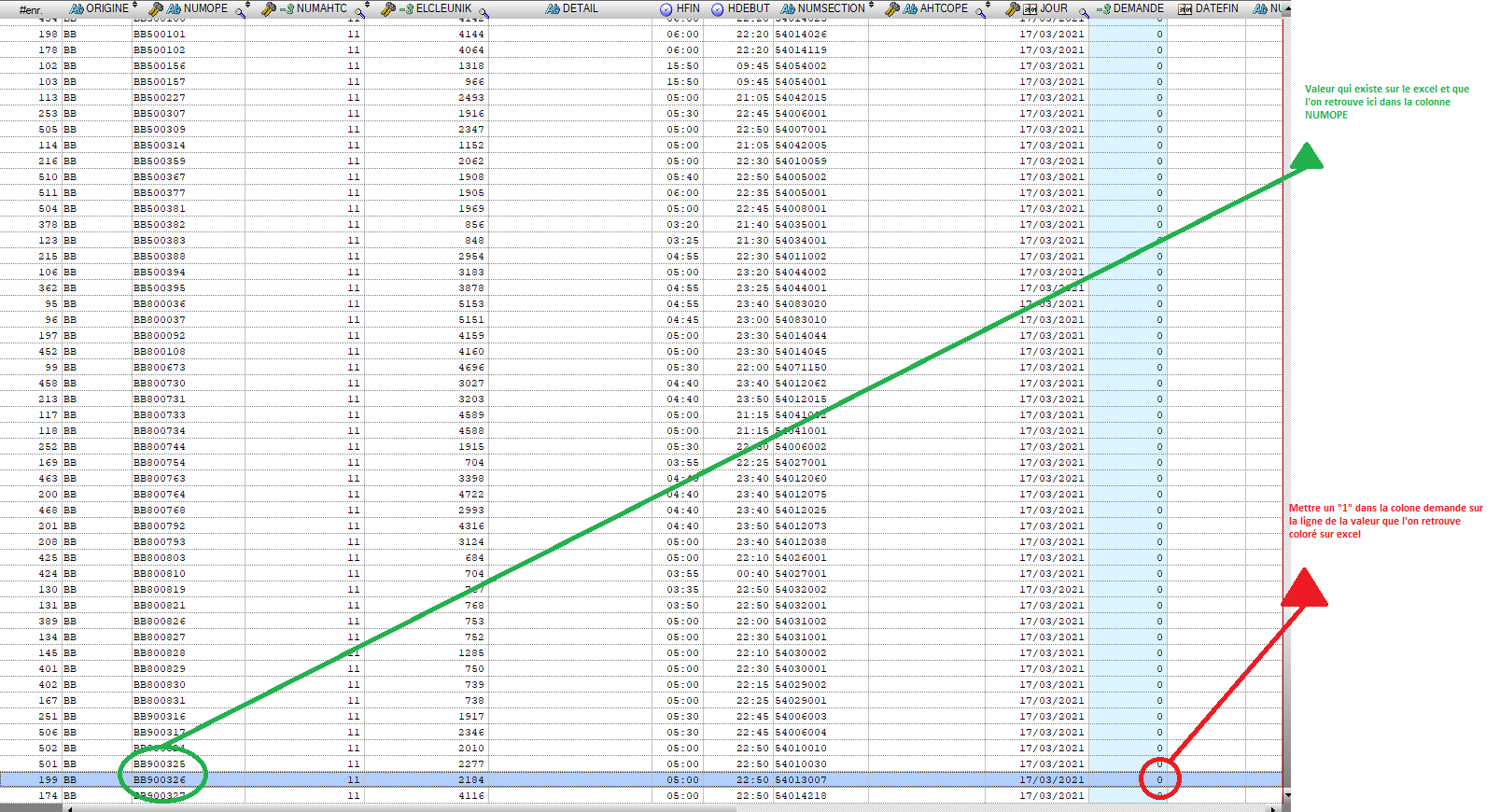The height and width of the screenshot is (812, 1500).
Task: Toggle sort arrows on NUMSECTION column
Action: (872, 7)
